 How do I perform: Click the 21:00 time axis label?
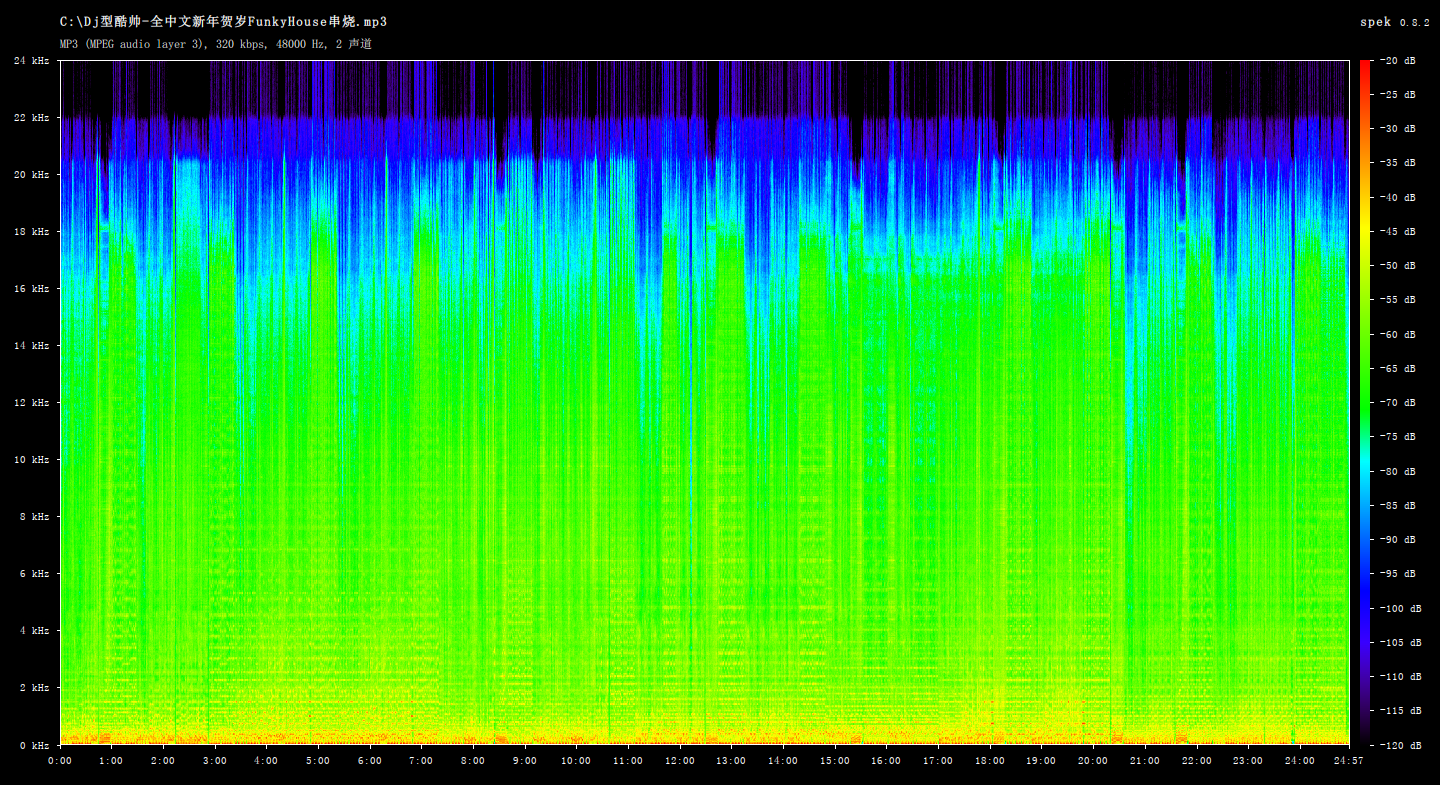1145,761
